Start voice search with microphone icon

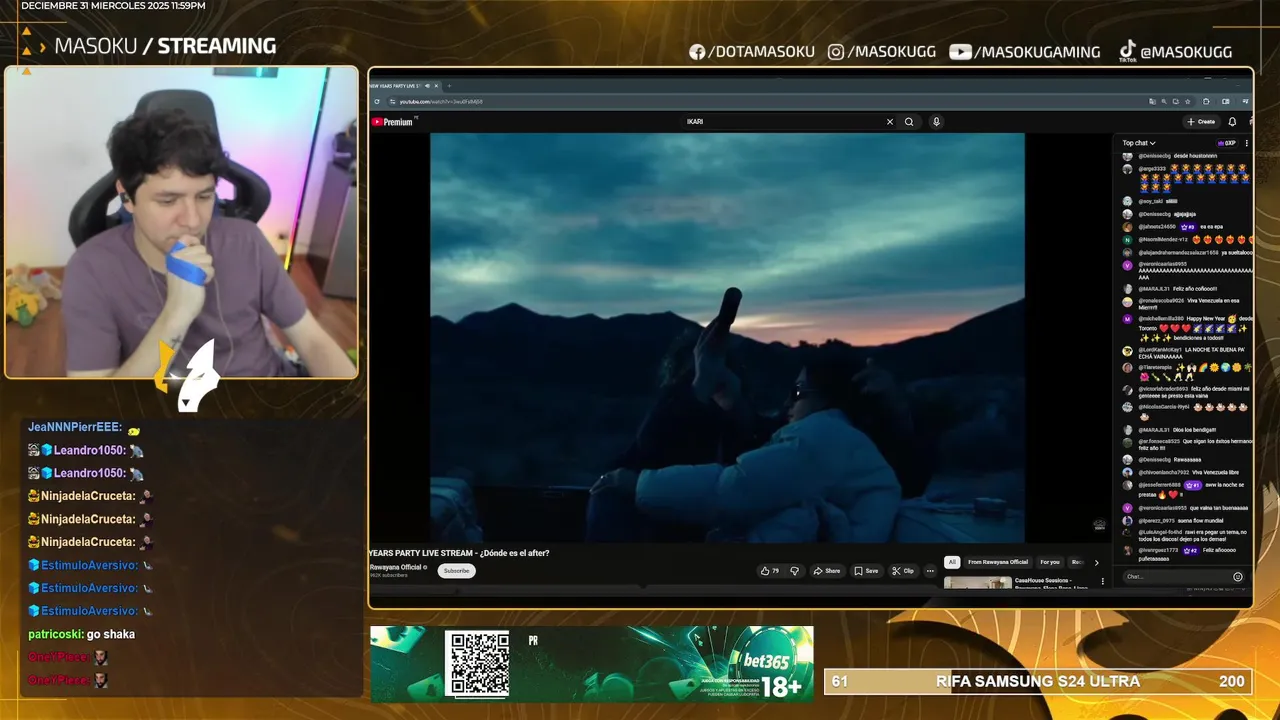tap(936, 122)
